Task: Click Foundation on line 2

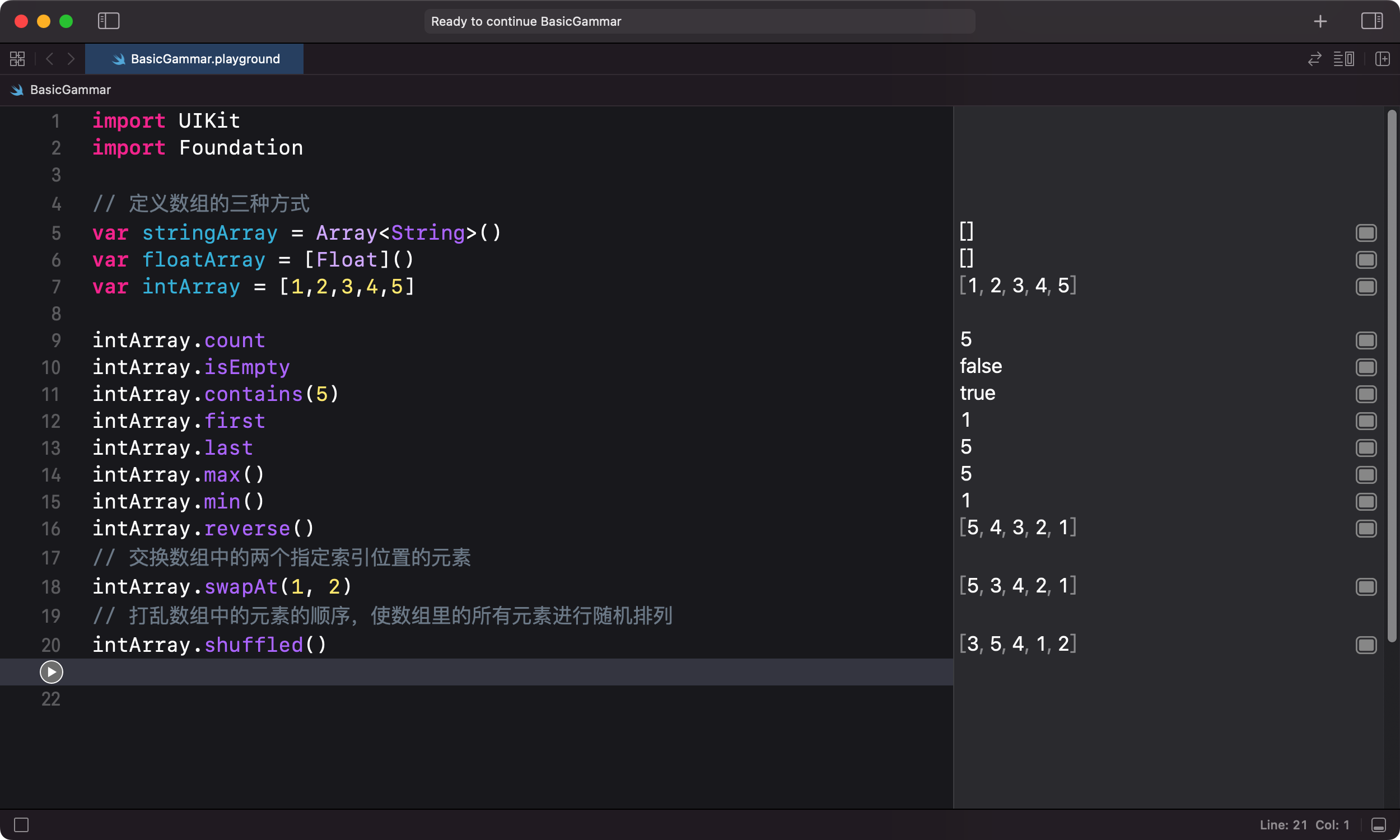Action: [241, 148]
